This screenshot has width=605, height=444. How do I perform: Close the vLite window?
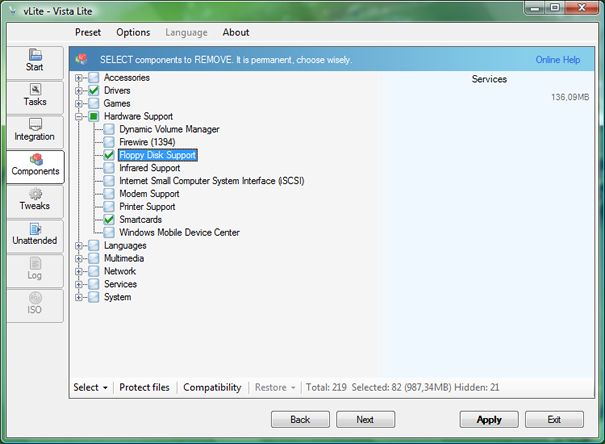coord(582,7)
